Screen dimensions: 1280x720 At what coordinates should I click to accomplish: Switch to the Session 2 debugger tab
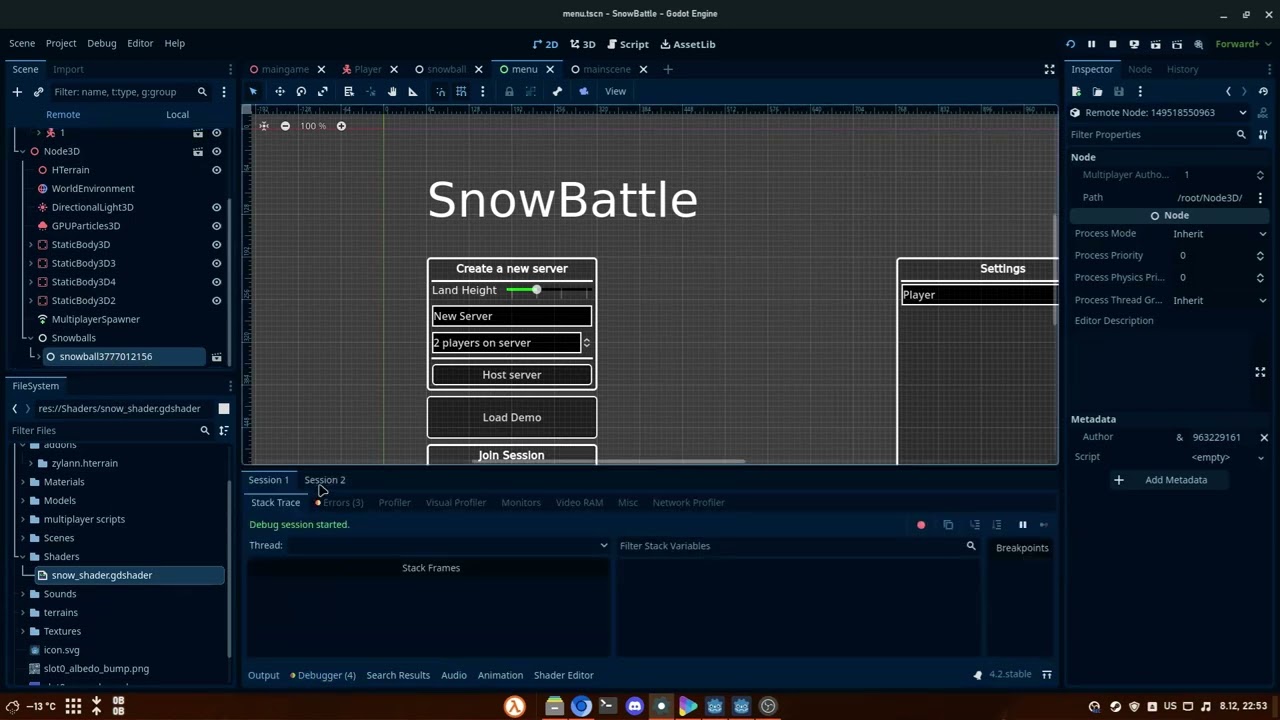click(324, 480)
